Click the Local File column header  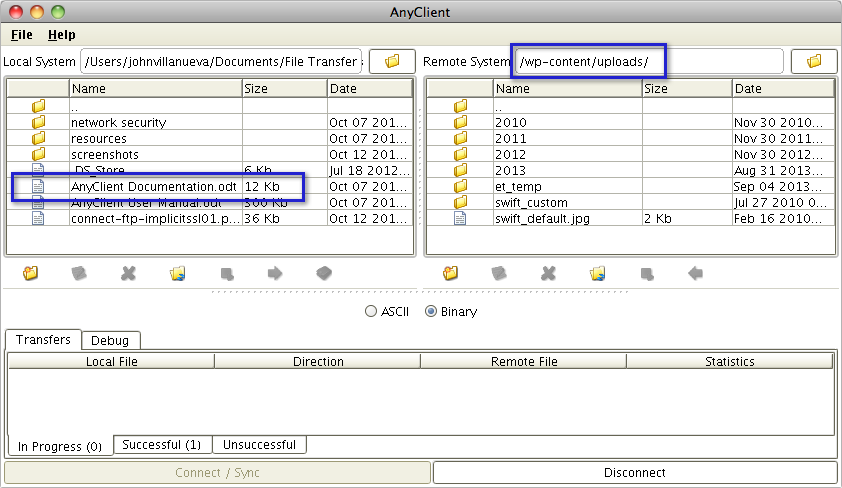click(x=112, y=361)
